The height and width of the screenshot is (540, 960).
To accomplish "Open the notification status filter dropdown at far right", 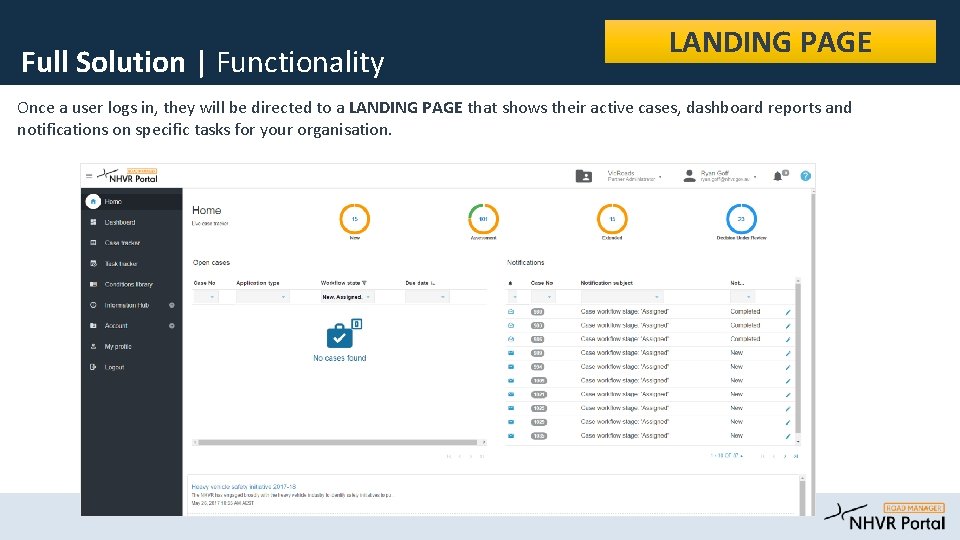I will [743, 297].
